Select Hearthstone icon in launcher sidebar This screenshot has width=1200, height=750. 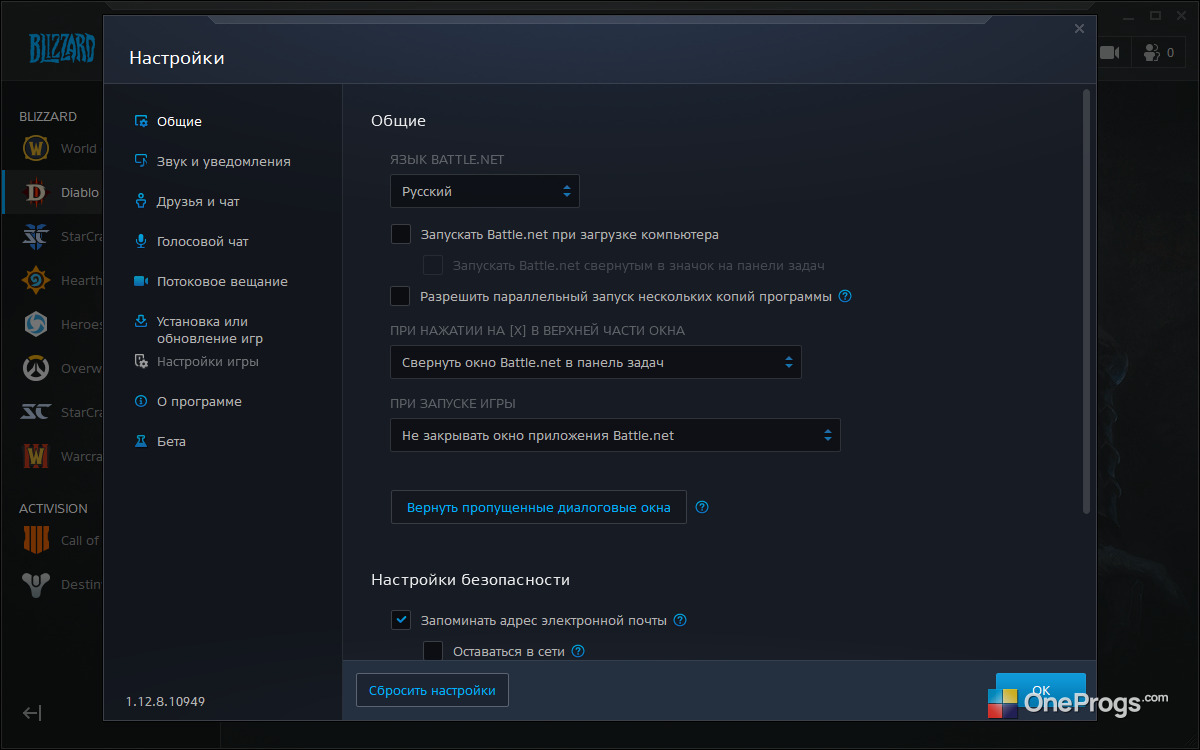tap(36, 280)
